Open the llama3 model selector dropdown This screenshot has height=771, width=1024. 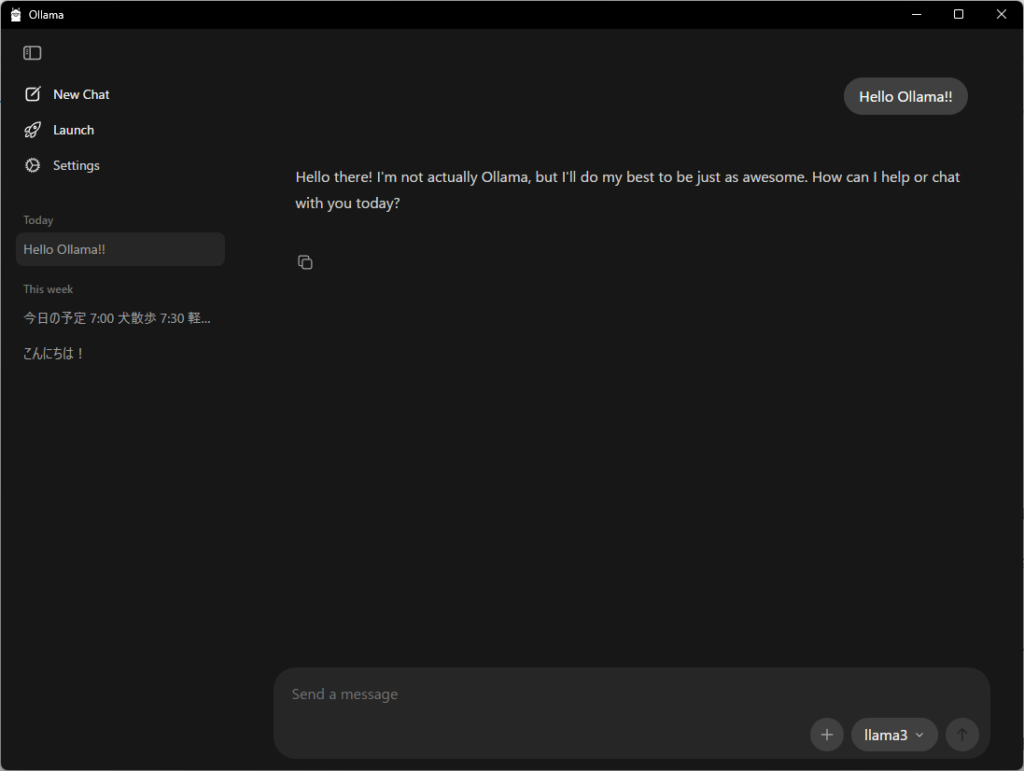click(885, 735)
